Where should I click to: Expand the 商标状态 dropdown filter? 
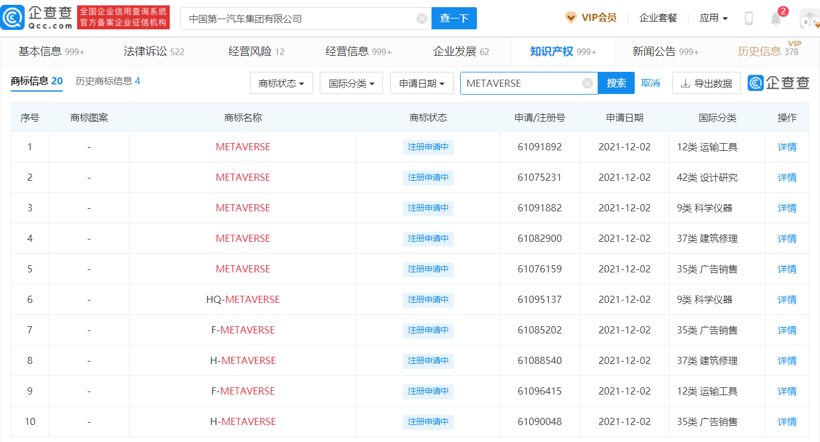(281, 84)
